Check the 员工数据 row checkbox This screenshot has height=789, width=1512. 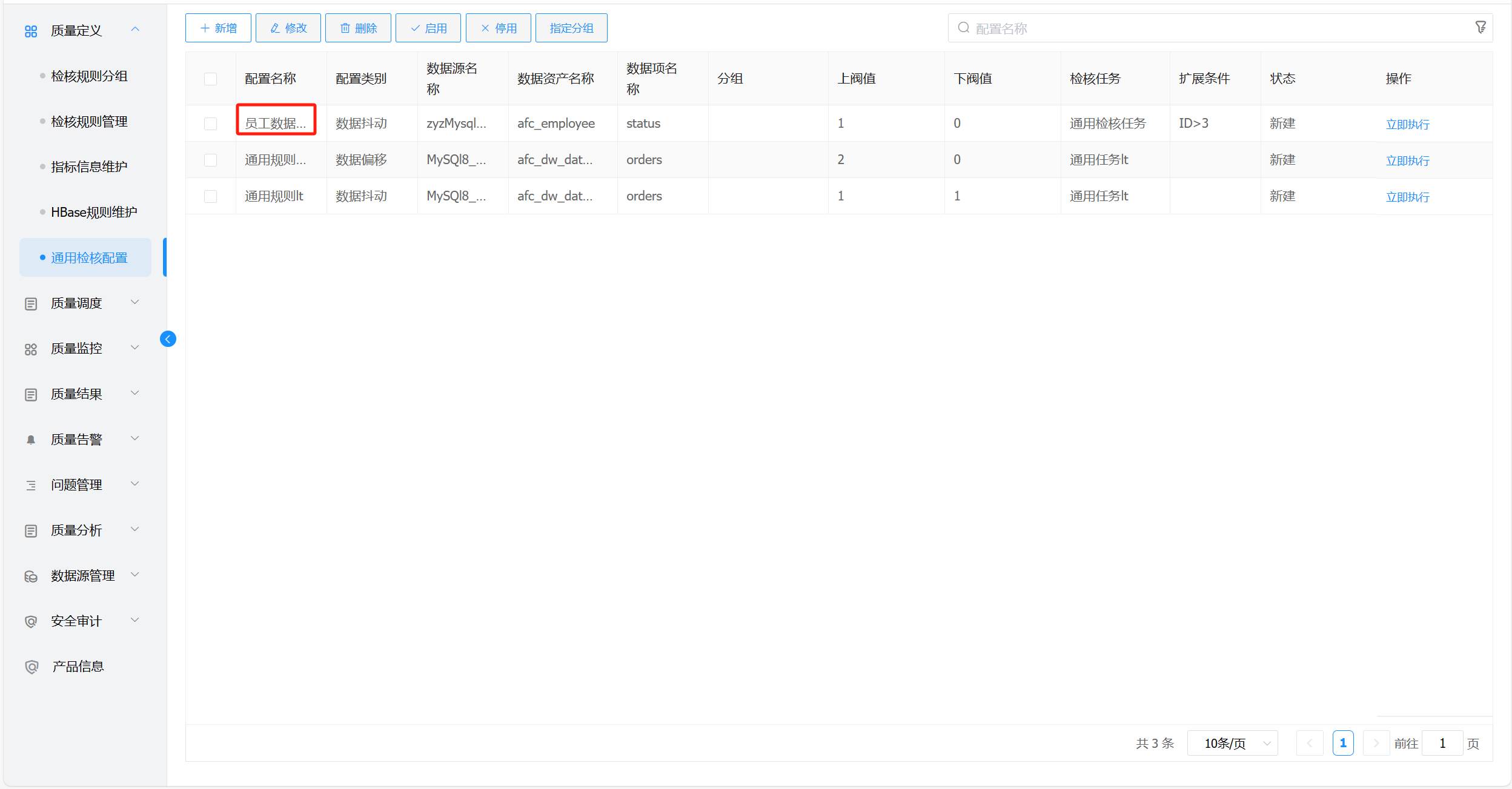pyautogui.click(x=210, y=124)
